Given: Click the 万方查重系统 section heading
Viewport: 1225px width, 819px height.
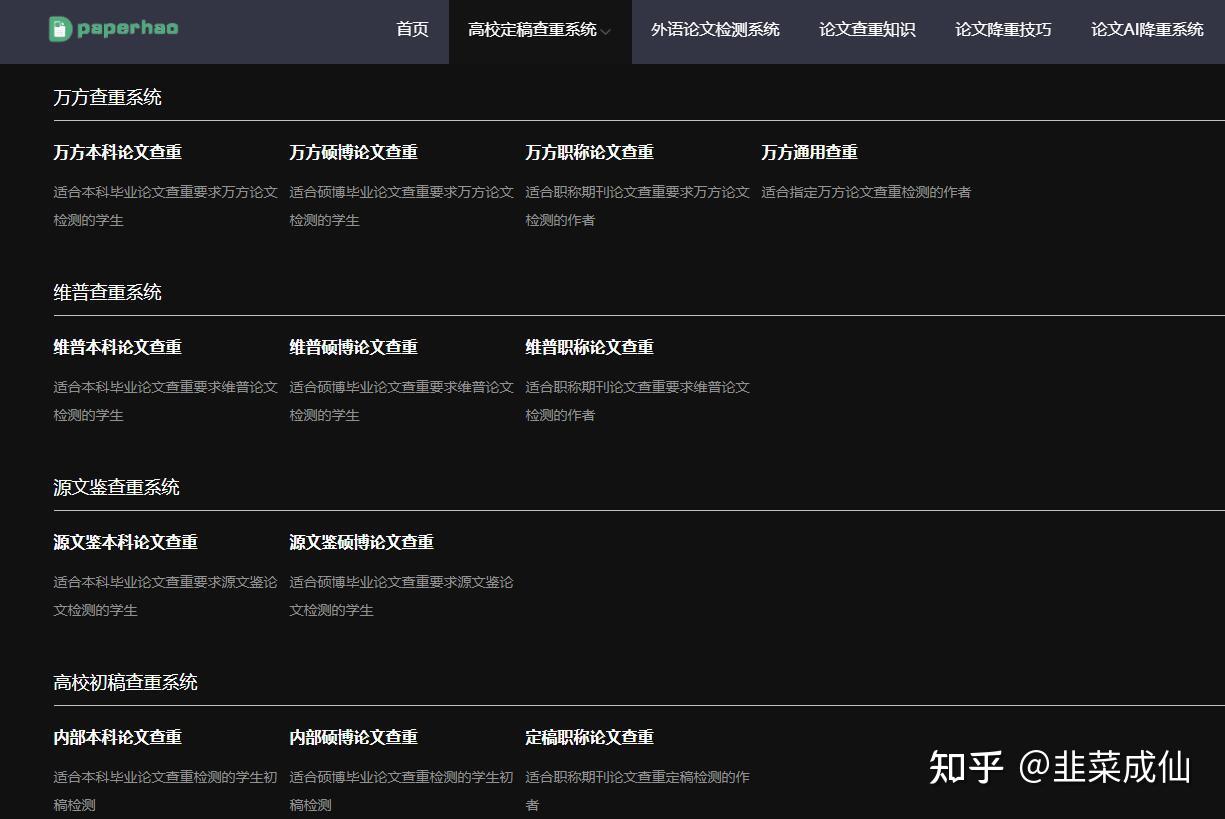Looking at the screenshot, I should pos(108,97).
